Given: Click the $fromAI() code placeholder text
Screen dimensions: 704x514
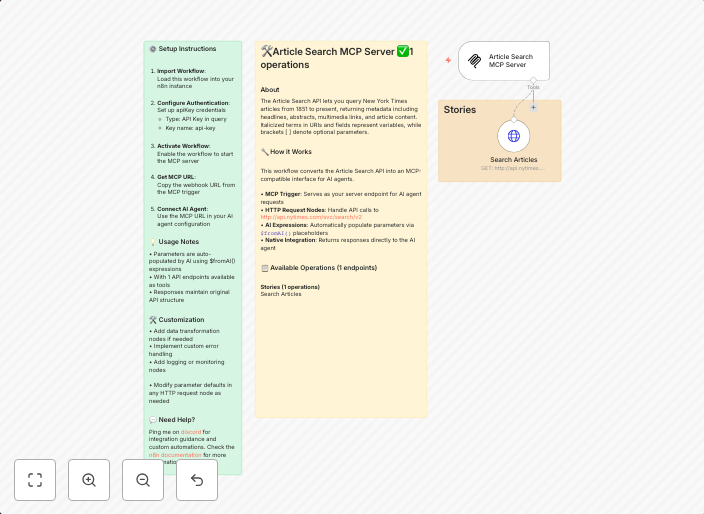Looking at the screenshot, I should coord(276,233).
